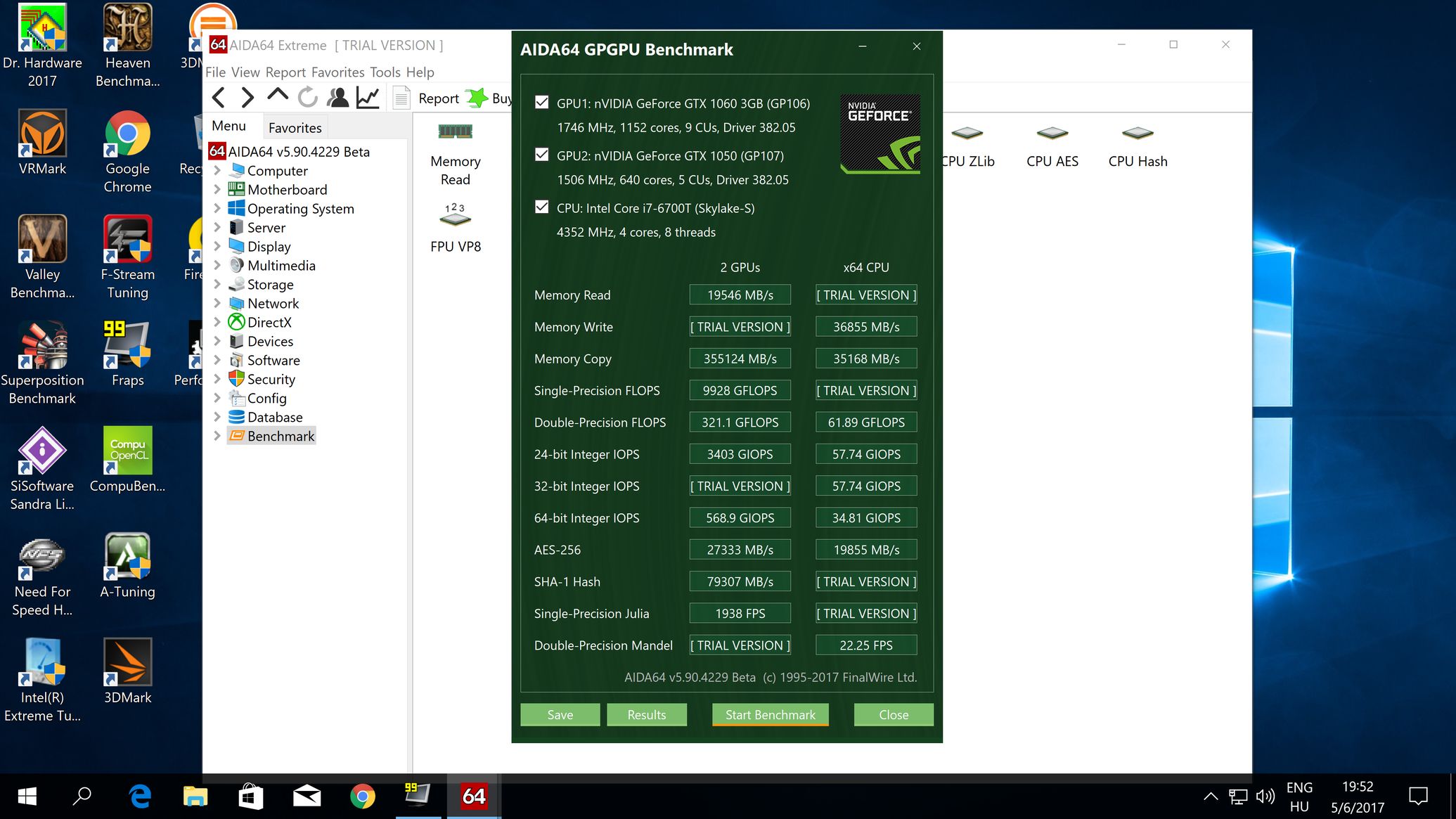Open Intel Extreme Tuning desktop icon
Image resolution: width=1456 pixels, height=819 pixels.
[x=42, y=681]
